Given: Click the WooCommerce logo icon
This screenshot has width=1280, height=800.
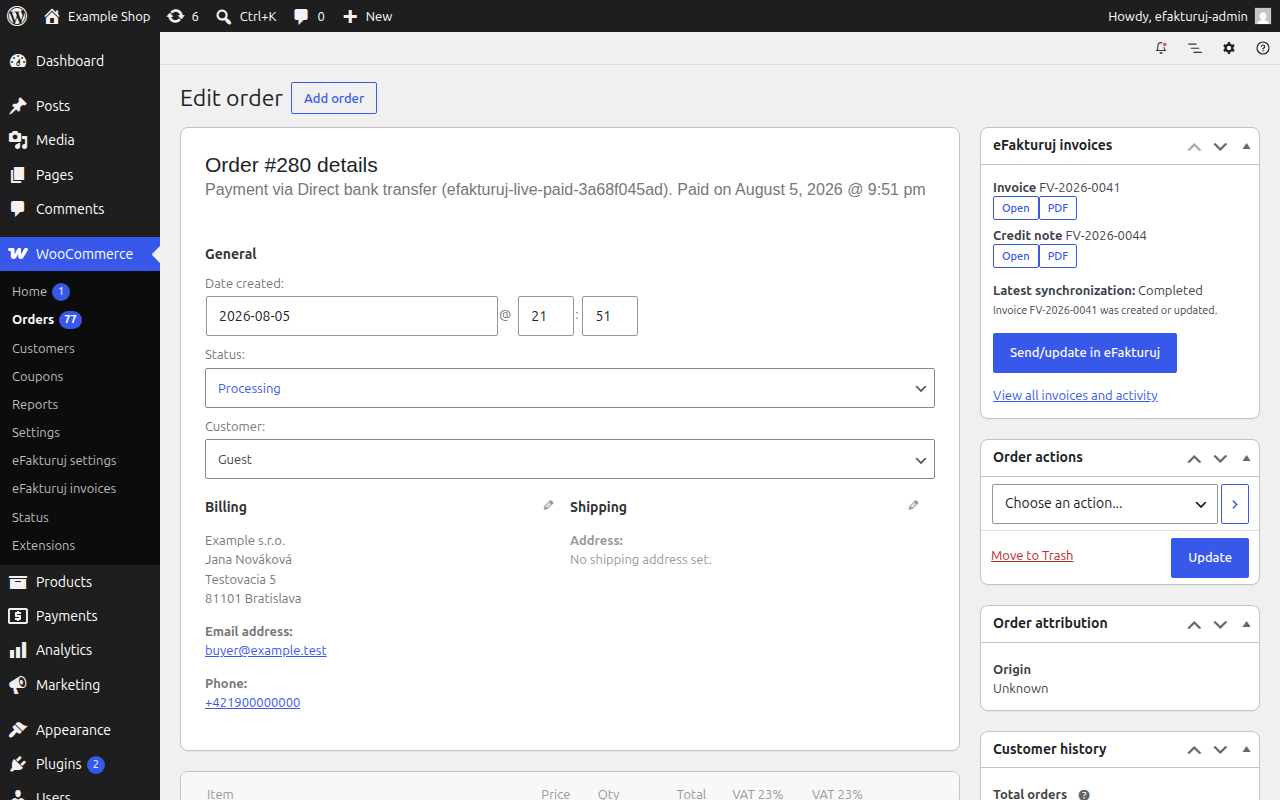Looking at the screenshot, I should click(18, 254).
